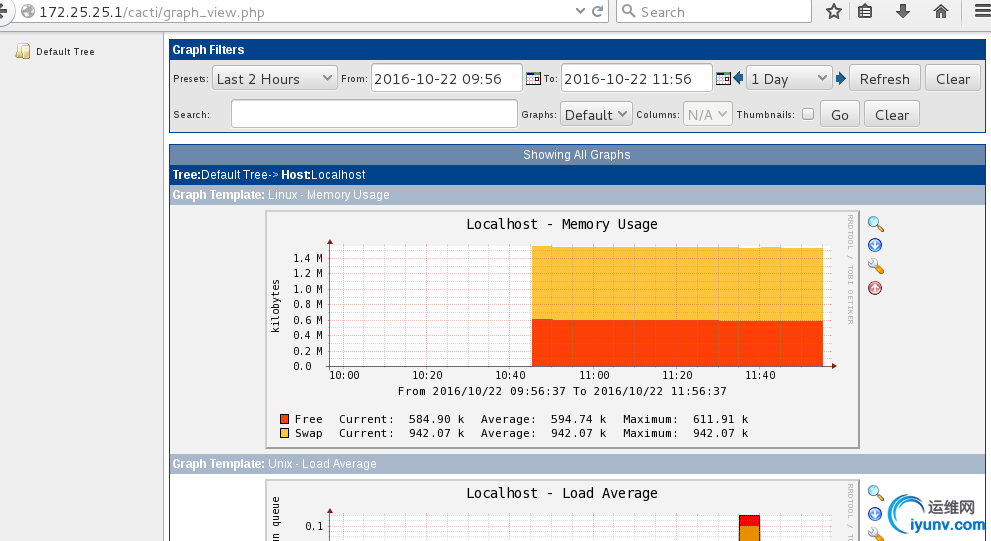
Task: Click the graph Search text field
Action: [374, 114]
